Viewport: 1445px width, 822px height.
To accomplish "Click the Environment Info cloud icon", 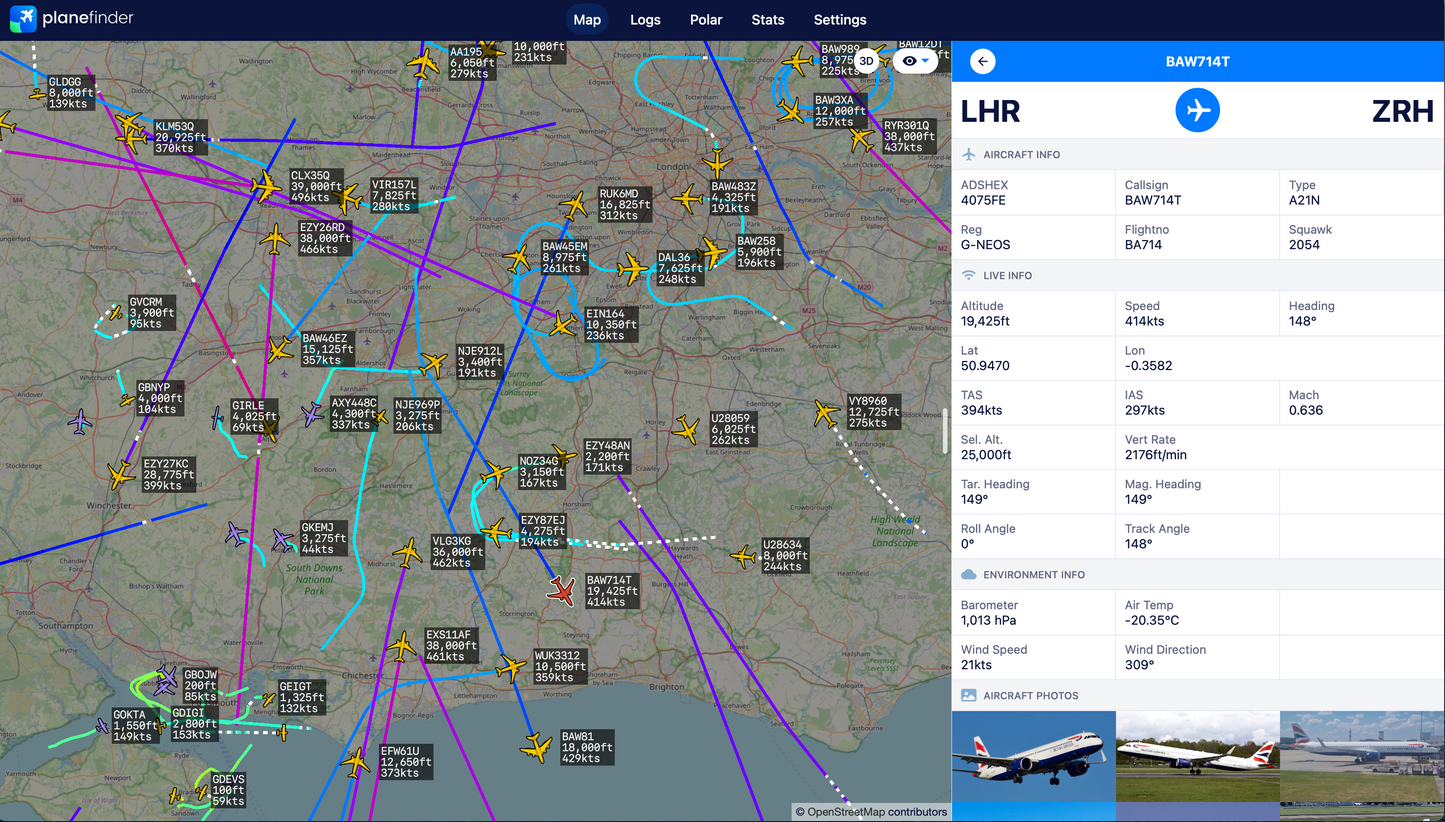I will 968,574.
